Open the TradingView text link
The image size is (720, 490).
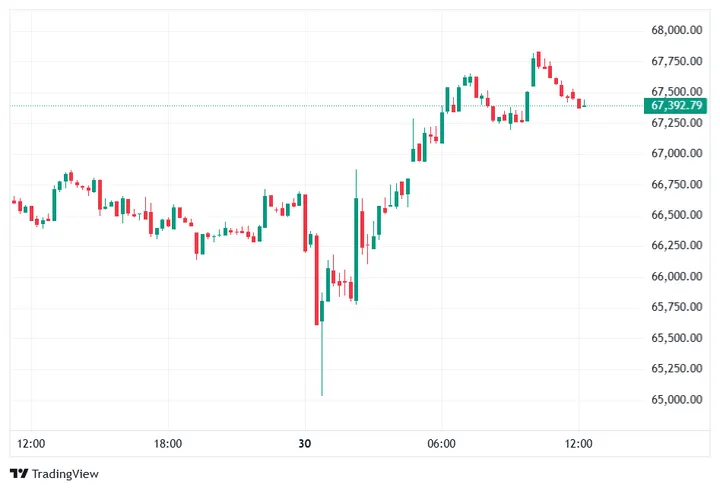pyautogui.click(x=65, y=473)
